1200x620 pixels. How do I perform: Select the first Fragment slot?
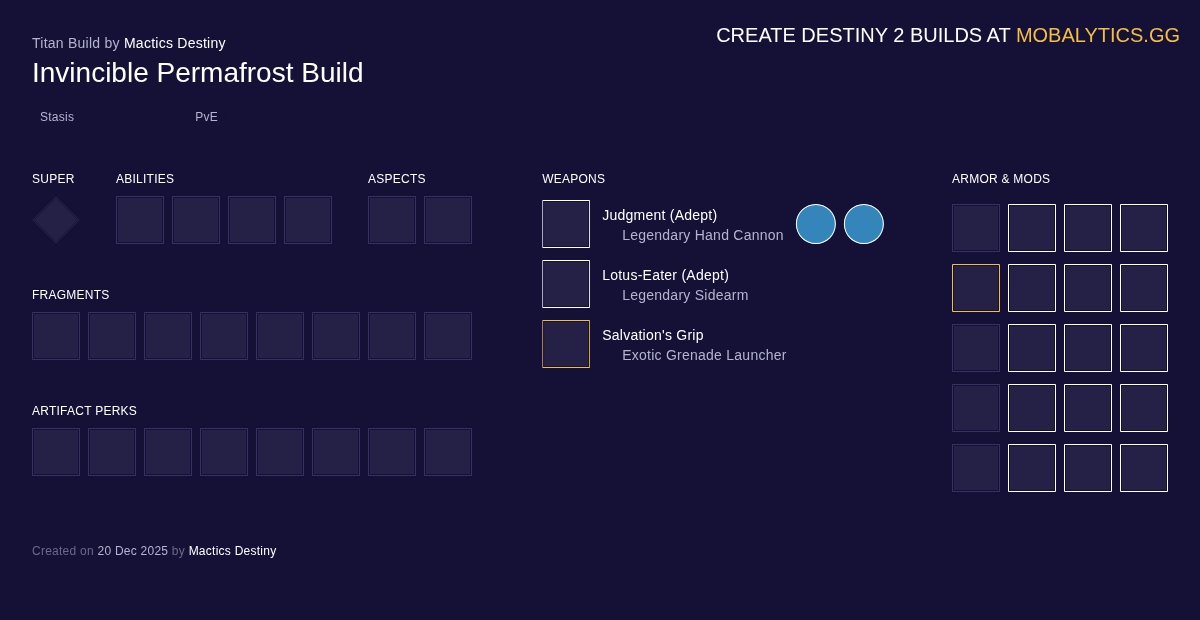56,336
